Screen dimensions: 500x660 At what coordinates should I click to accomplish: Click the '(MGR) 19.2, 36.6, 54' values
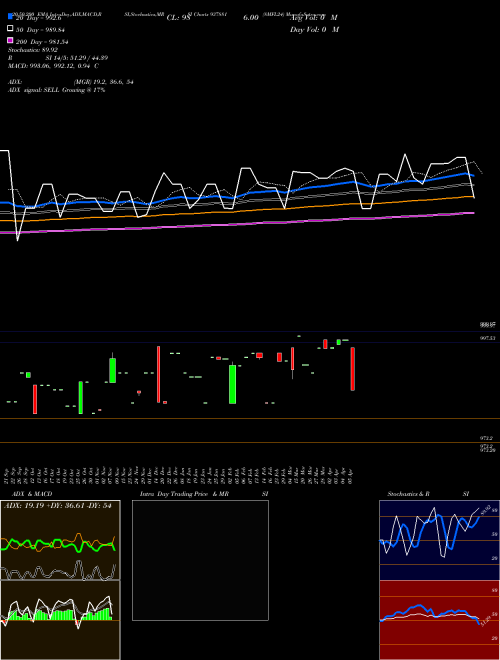(104, 82)
